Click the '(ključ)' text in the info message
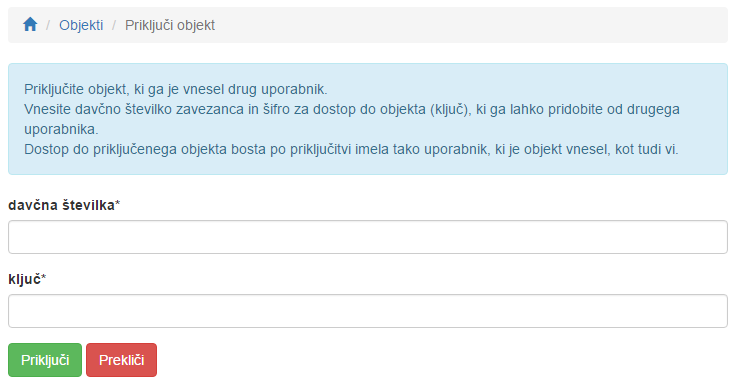Viewport: 739px width, 390px height. click(451, 109)
